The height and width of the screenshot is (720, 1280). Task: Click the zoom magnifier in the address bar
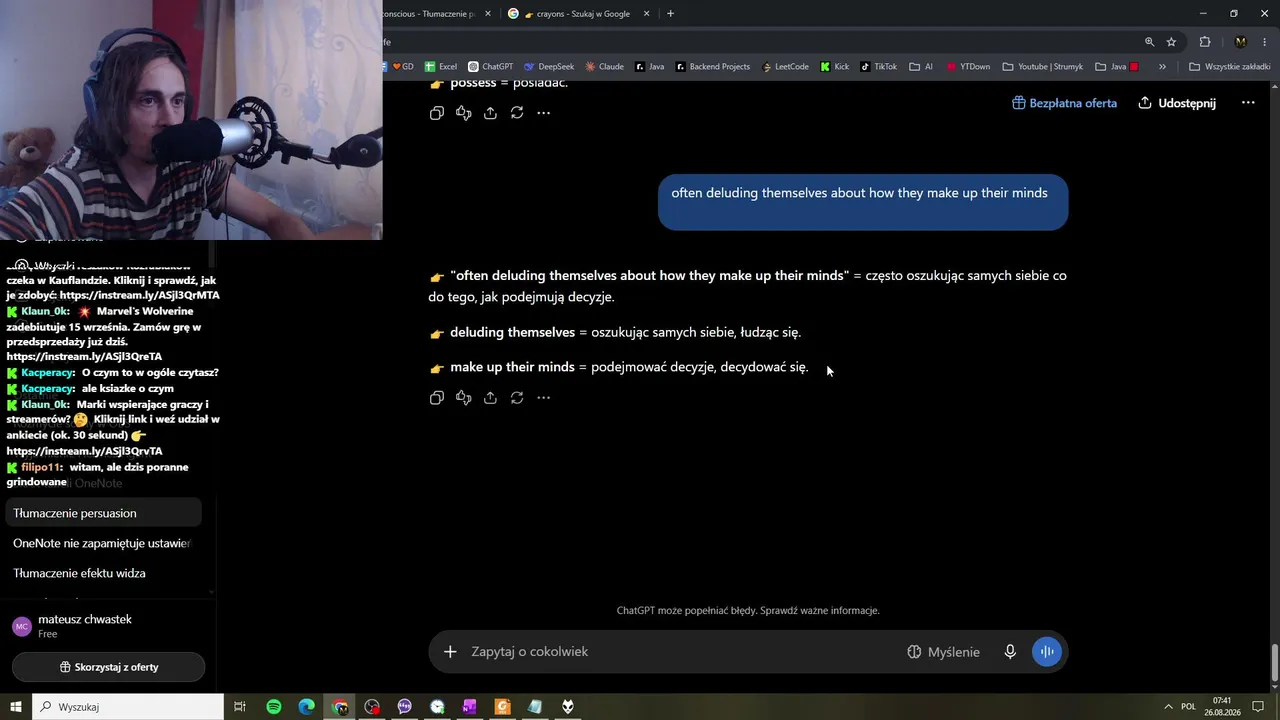(x=1149, y=42)
